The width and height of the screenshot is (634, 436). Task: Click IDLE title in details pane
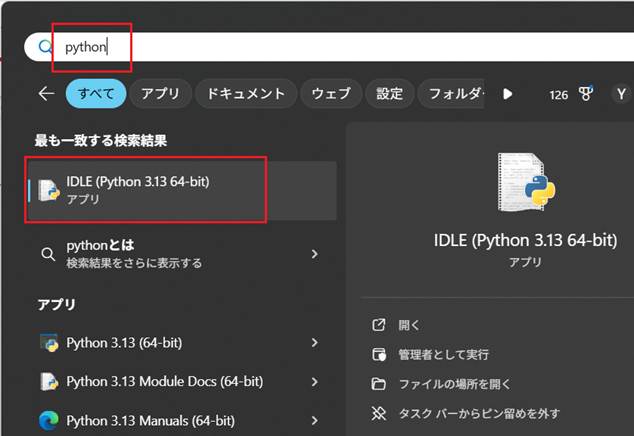tap(525, 241)
